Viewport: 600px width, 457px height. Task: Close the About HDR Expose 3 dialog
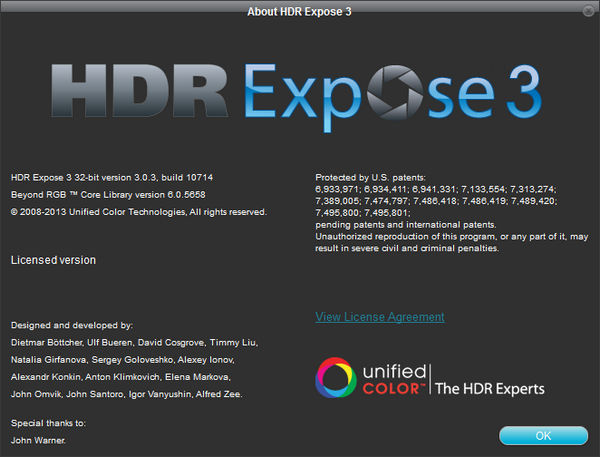tap(585, 10)
